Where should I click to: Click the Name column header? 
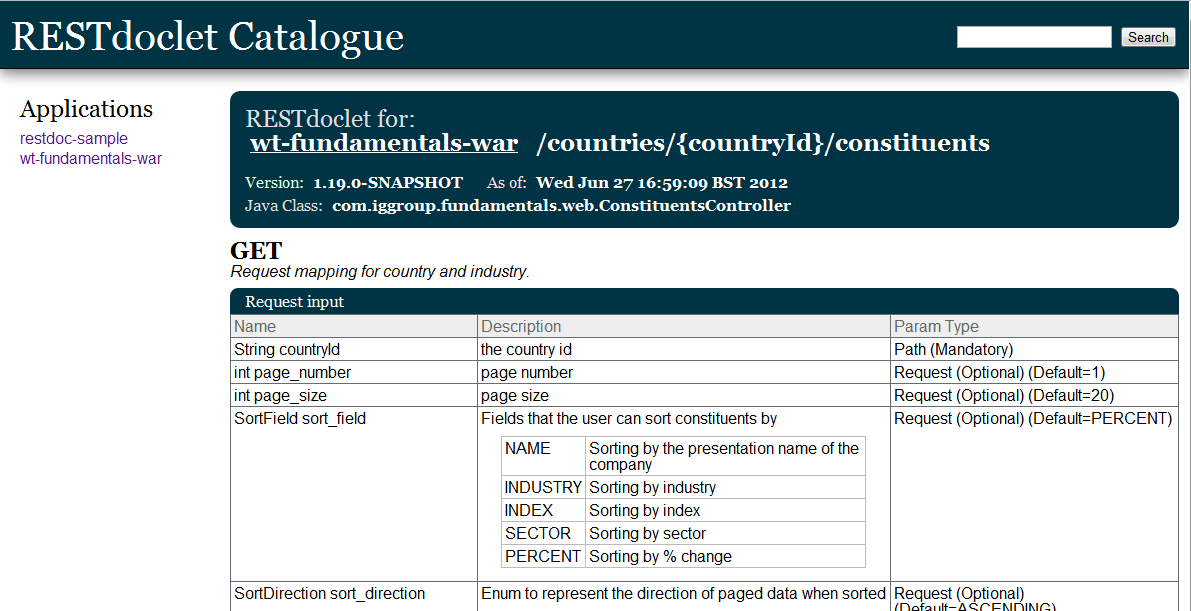[255, 327]
